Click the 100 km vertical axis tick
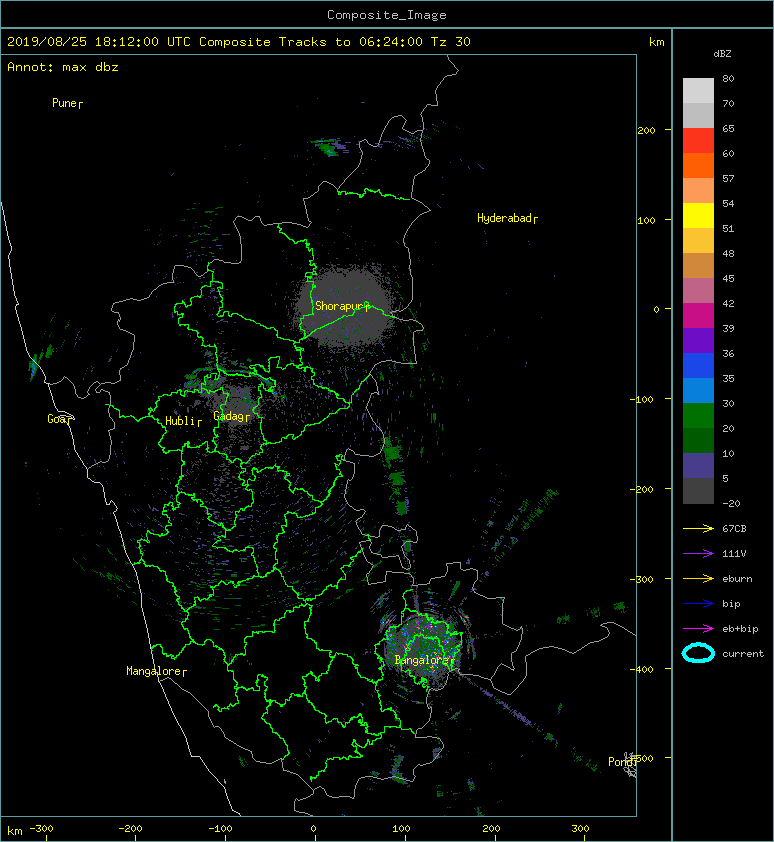 (647, 220)
